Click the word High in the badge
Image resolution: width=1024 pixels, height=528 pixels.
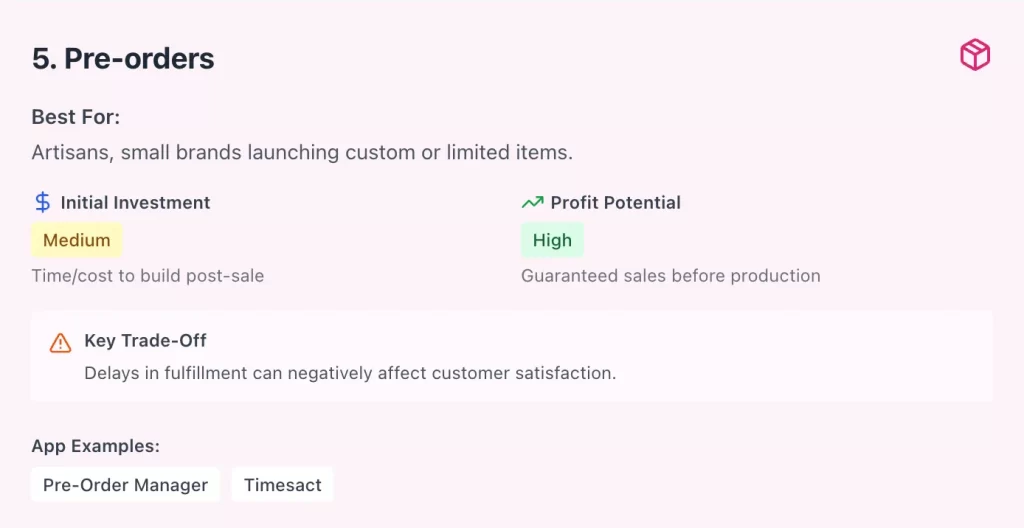point(552,240)
